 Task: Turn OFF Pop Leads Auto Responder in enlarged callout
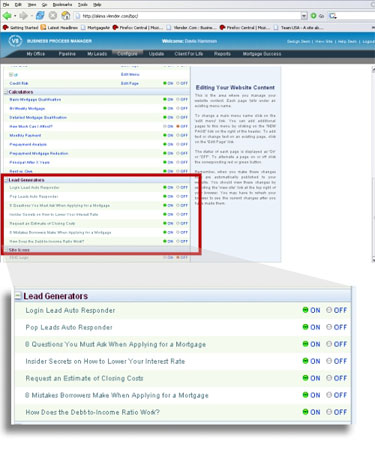tap(329, 327)
